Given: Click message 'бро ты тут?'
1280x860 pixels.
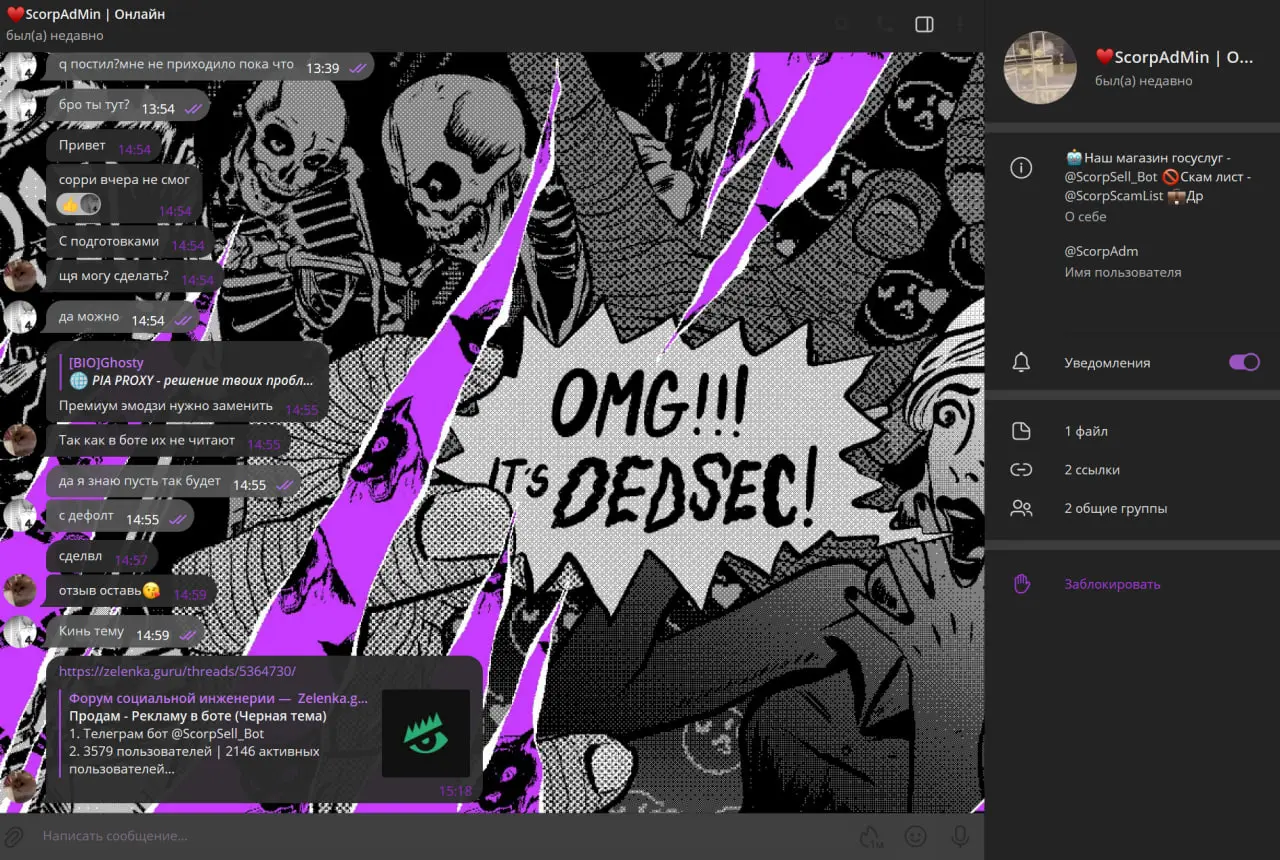Looking at the screenshot, I should tap(127, 105).
